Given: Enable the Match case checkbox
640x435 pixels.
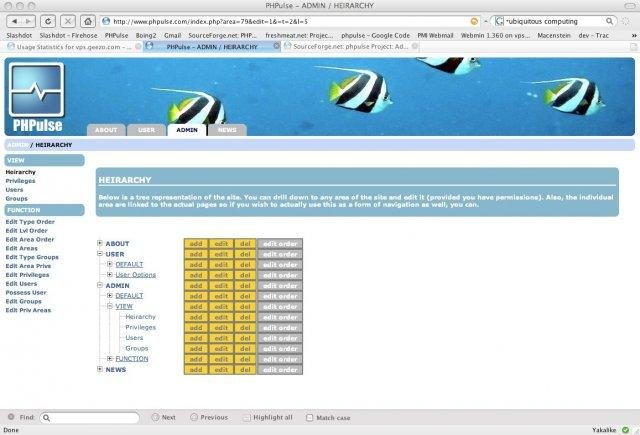Looking at the screenshot, I should (309, 417).
